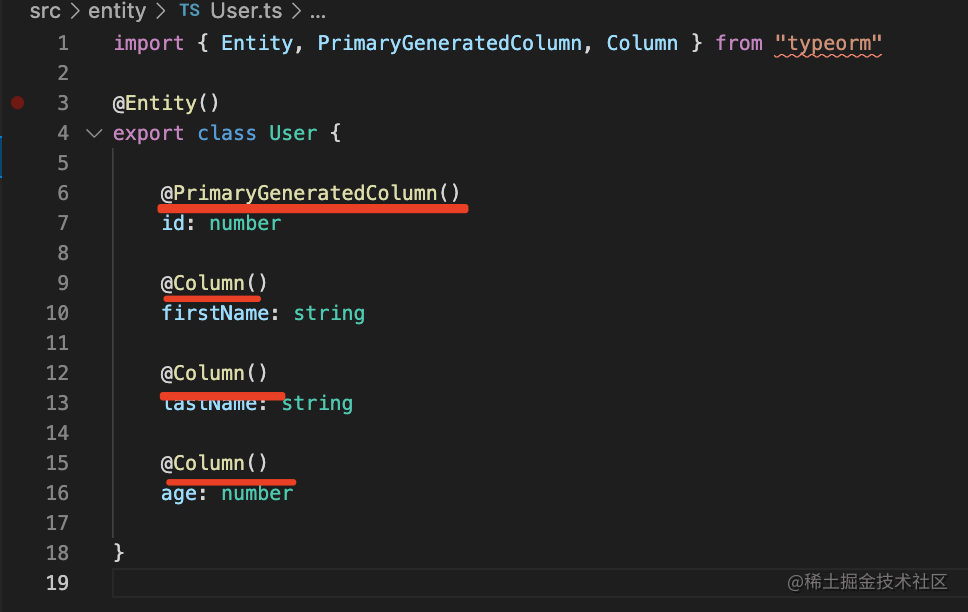The width and height of the screenshot is (968, 612).
Task: Collapse the User class fold chevron
Action: point(94,133)
